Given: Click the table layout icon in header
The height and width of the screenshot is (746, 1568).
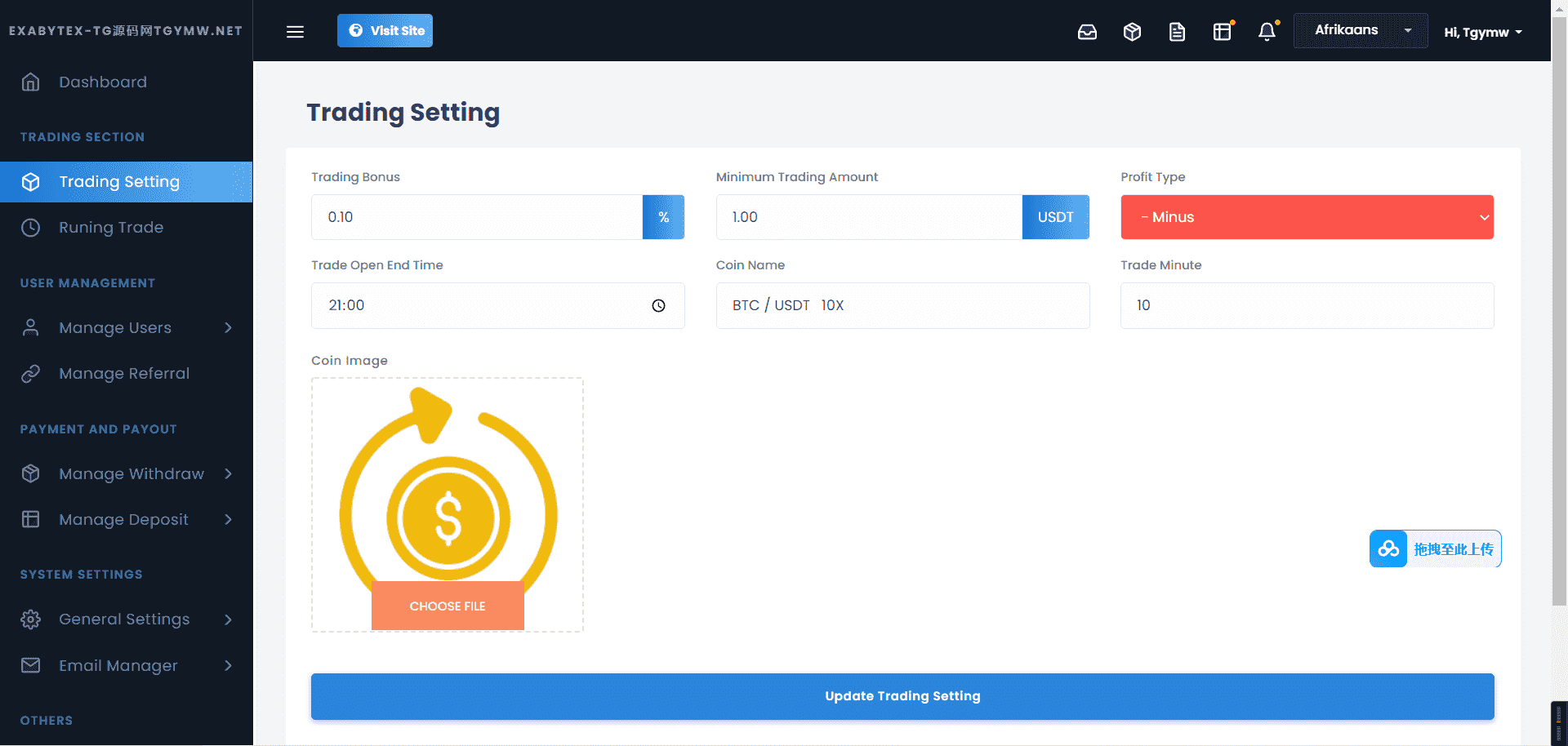Looking at the screenshot, I should coord(1222,32).
